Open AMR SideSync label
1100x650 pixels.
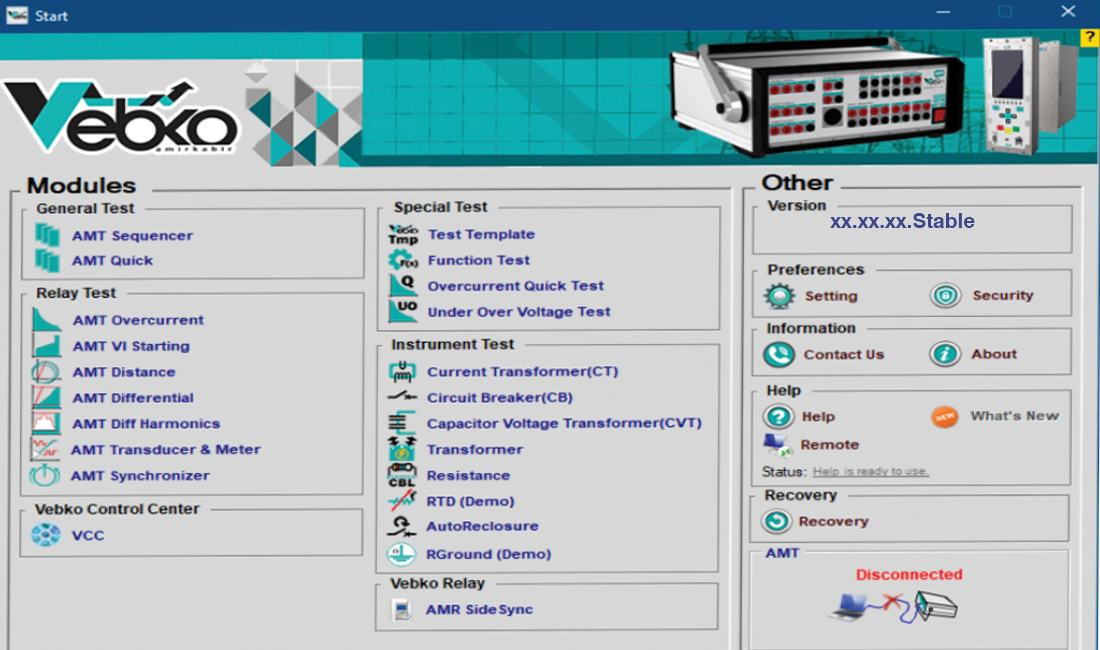tap(479, 609)
